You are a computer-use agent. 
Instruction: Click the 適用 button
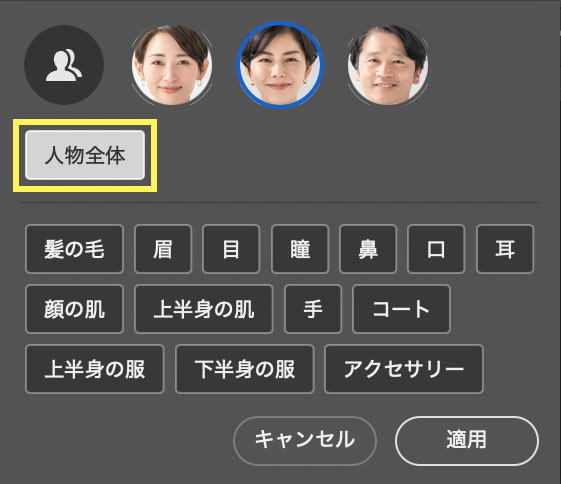(x=467, y=441)
